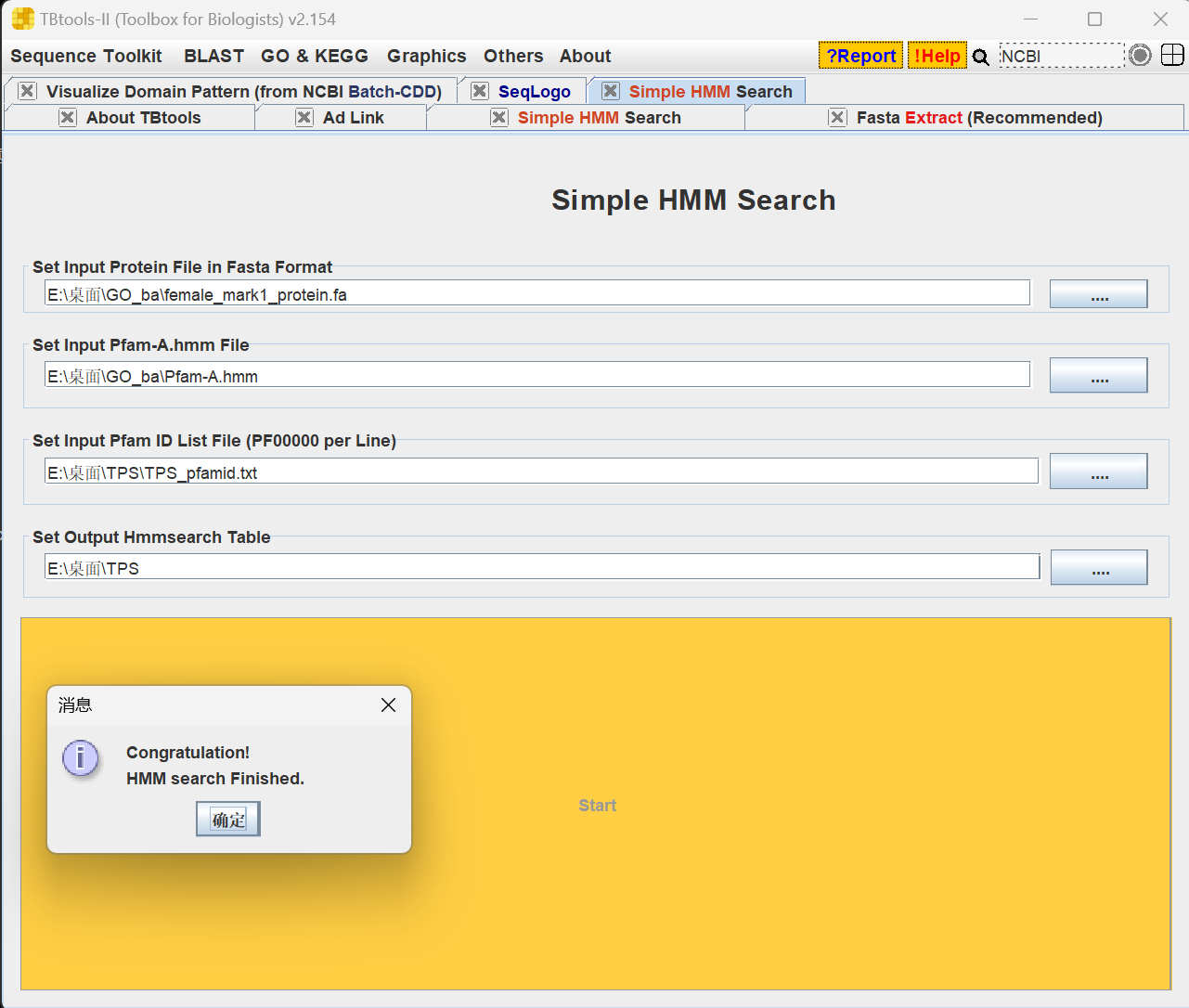The height and width of the screenshot is (1008, 1189).
Task: Close the Ad Link tab
Action: 304,117
